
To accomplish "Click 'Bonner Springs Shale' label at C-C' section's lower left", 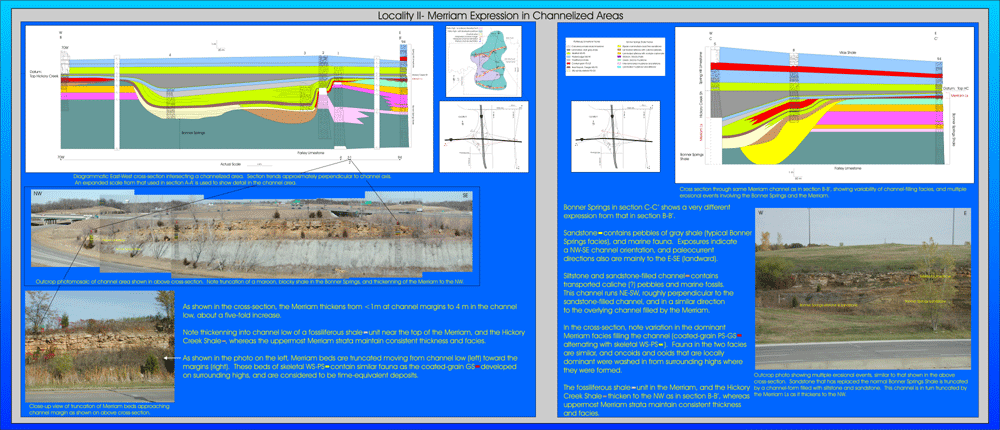I will [690, 158].
